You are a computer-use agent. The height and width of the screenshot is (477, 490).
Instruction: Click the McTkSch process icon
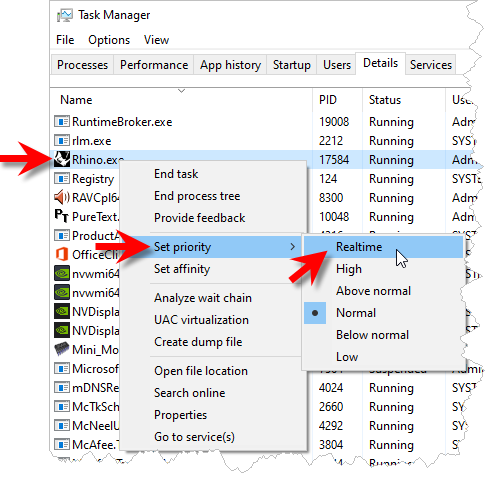(x=62, y=406)
